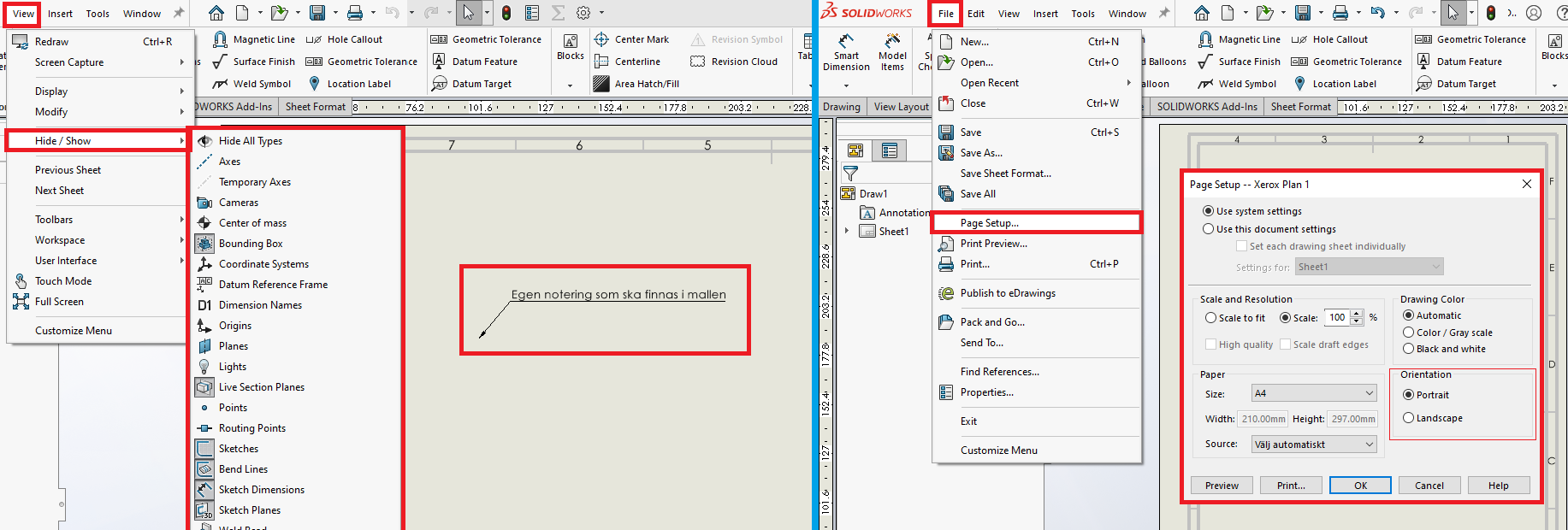Click the Scale percentage spinner arrows

[1357, 318]
